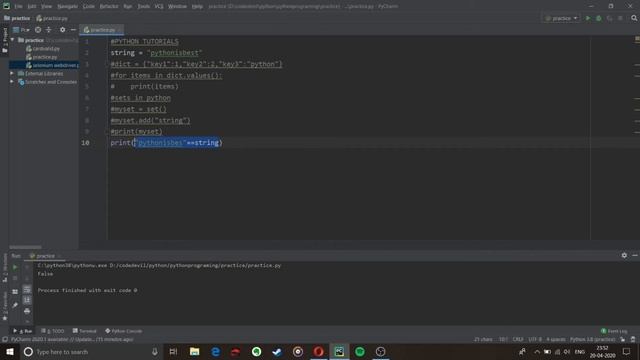Screen dimensions: 640x360
Task: Pin the Run tab with pin icon
Action: coord(15,305)
